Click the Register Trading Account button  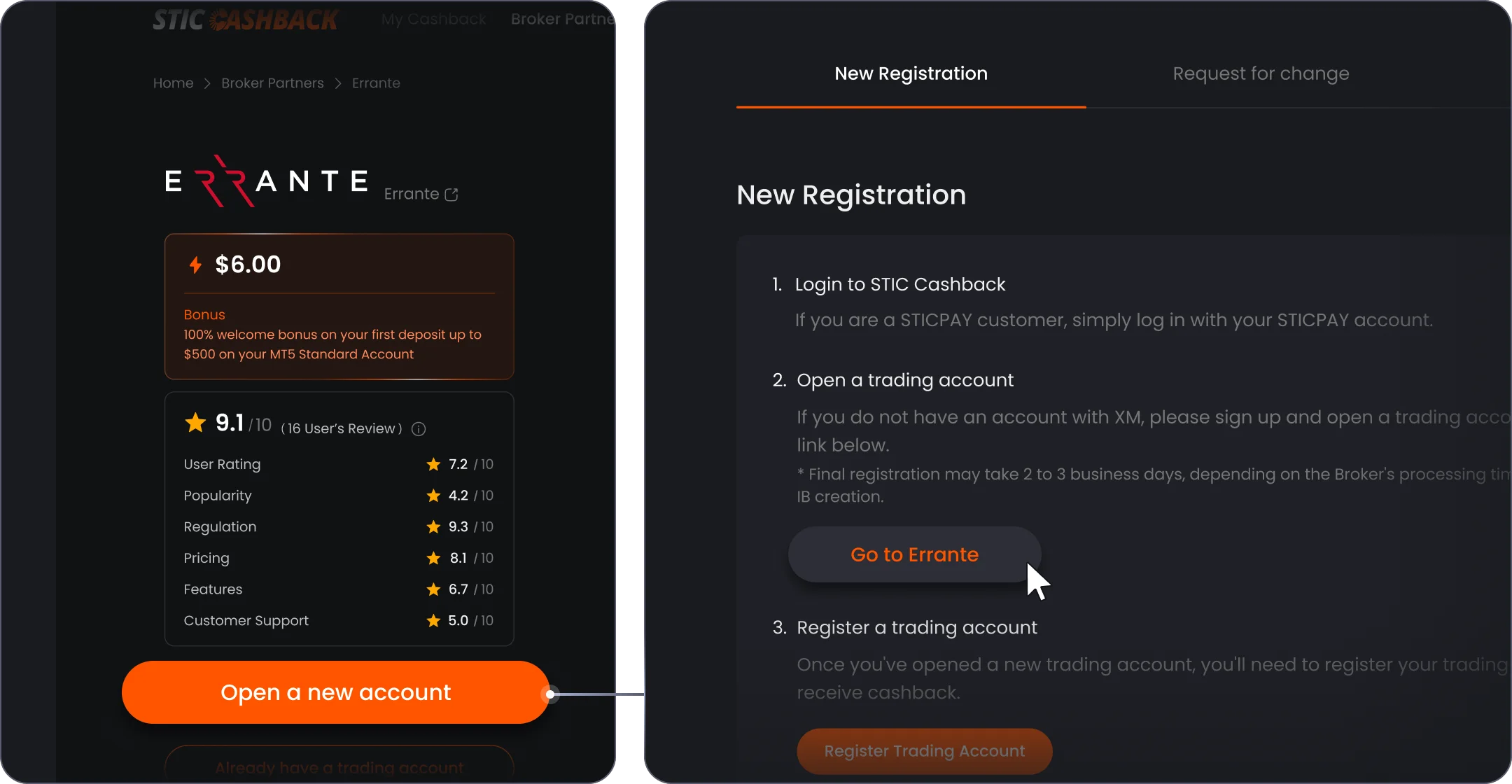tap(924, 751)
